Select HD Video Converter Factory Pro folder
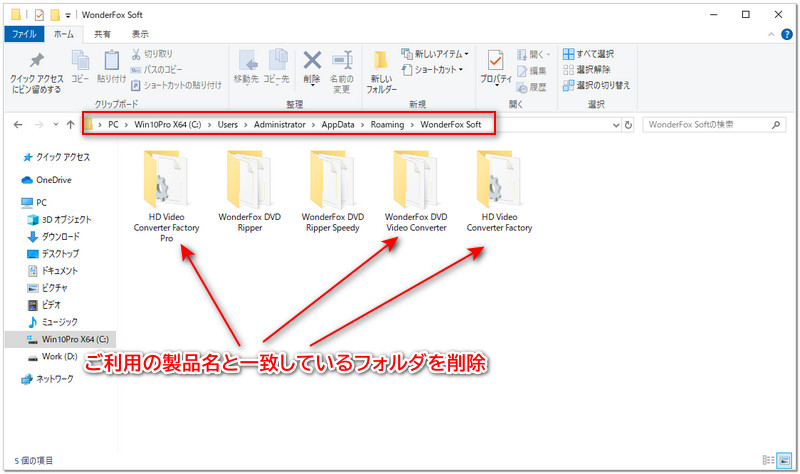This screenshot has width=800, height=474. pos(166,196)
